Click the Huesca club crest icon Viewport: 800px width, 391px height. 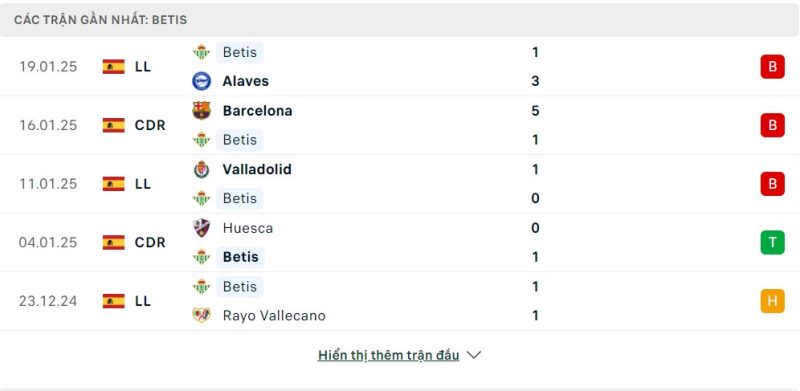tap(202, 228)
